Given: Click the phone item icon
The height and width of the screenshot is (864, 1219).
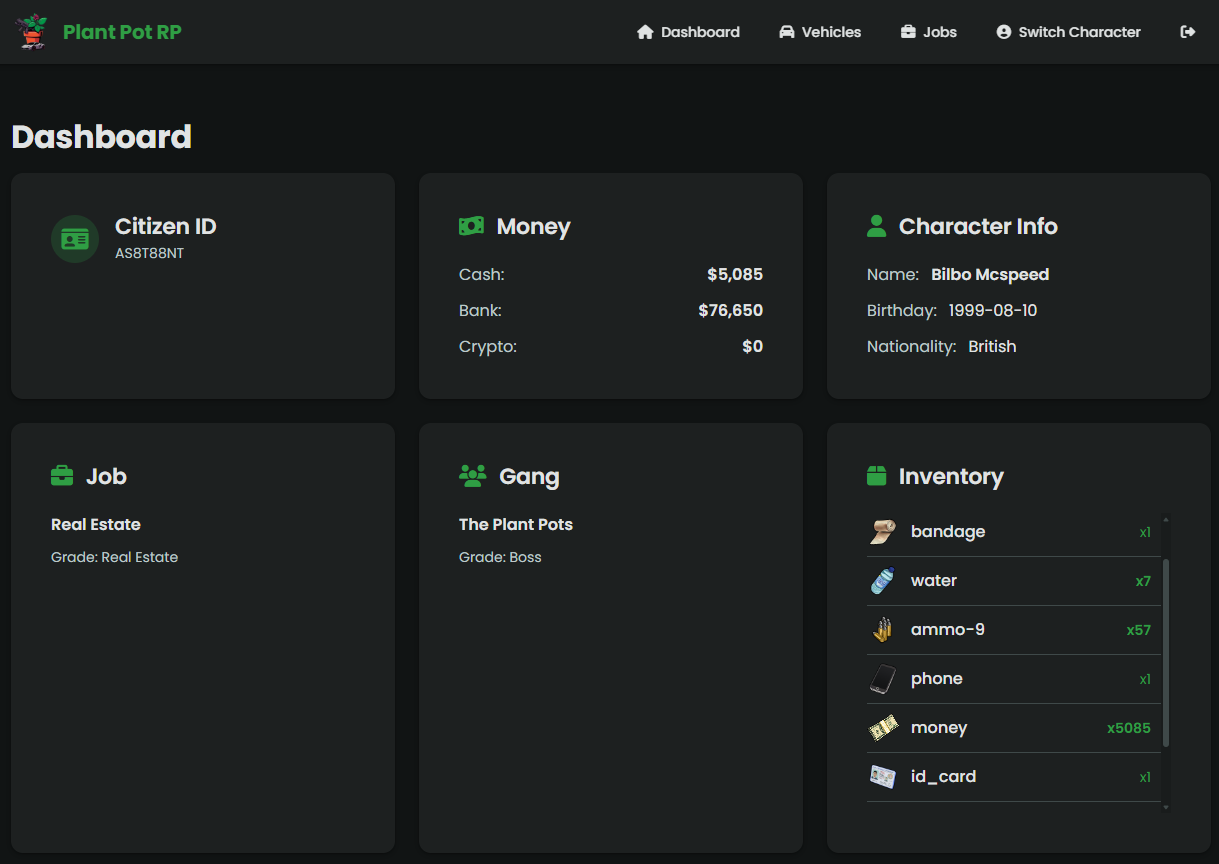Looking at the screenshot, I should [882, 679].
